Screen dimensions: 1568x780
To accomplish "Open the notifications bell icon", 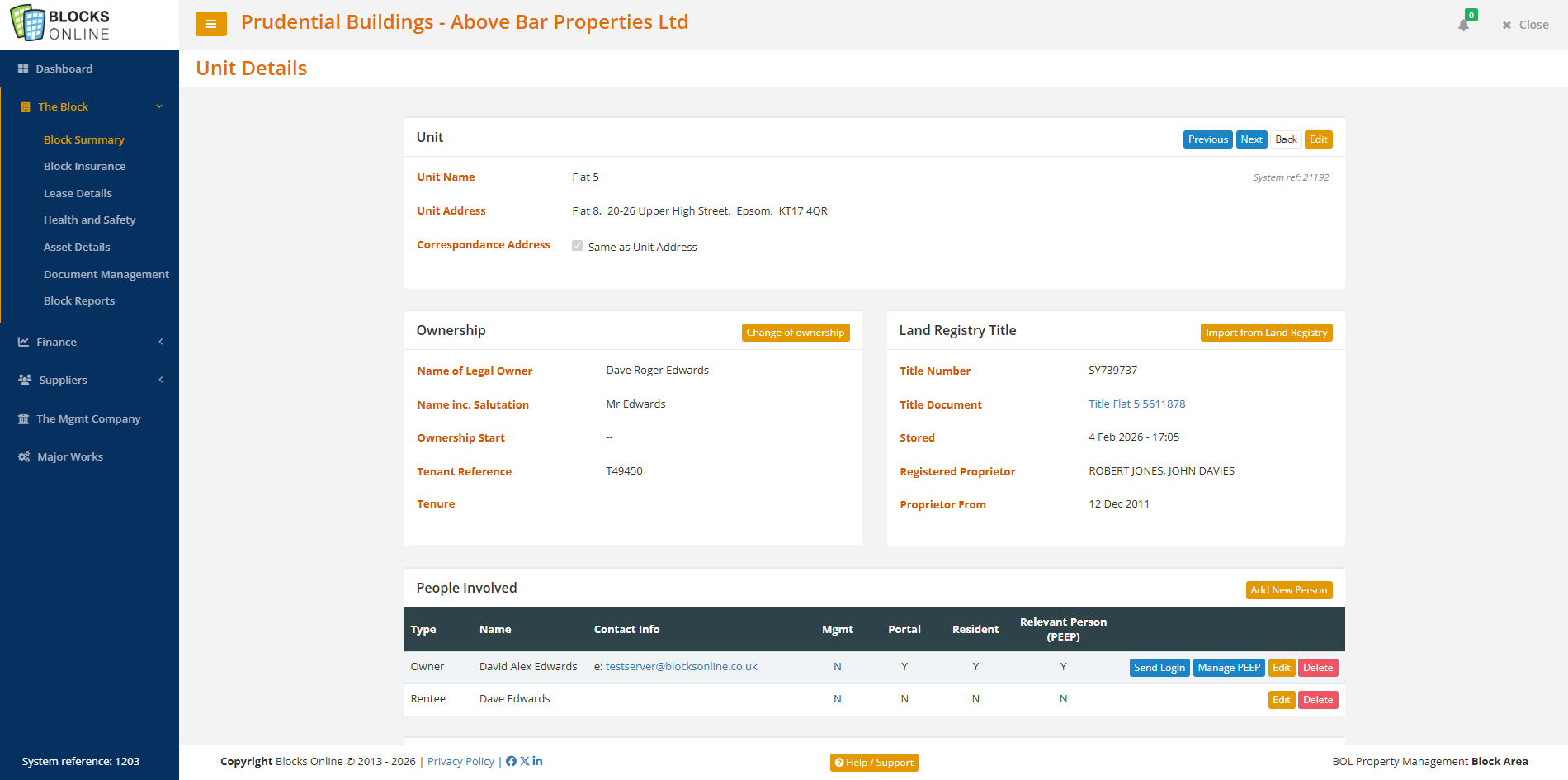I will pyautogui.click(x=1463, y=25).
